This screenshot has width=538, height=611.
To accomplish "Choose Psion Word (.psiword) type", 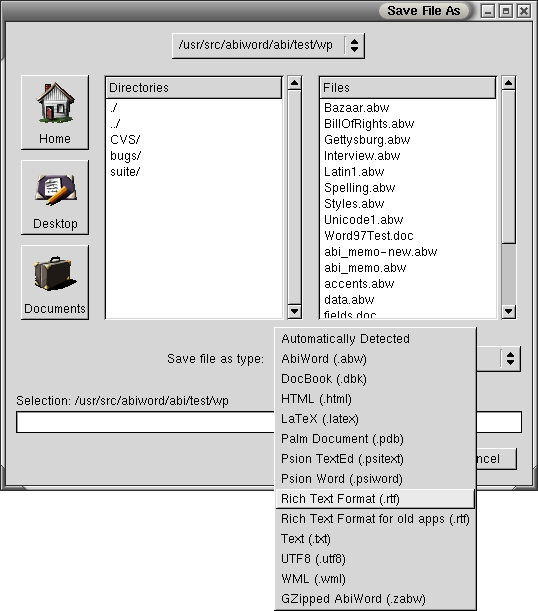I will point(375,479).
